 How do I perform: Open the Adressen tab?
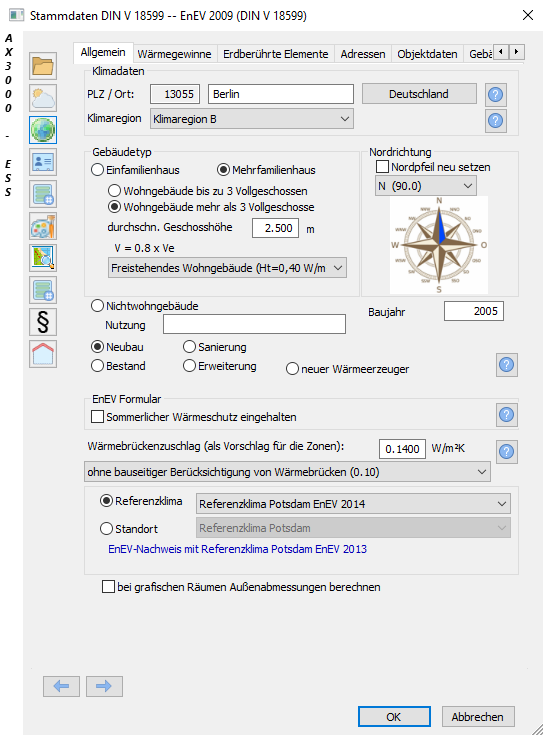(x=363, y=54)
